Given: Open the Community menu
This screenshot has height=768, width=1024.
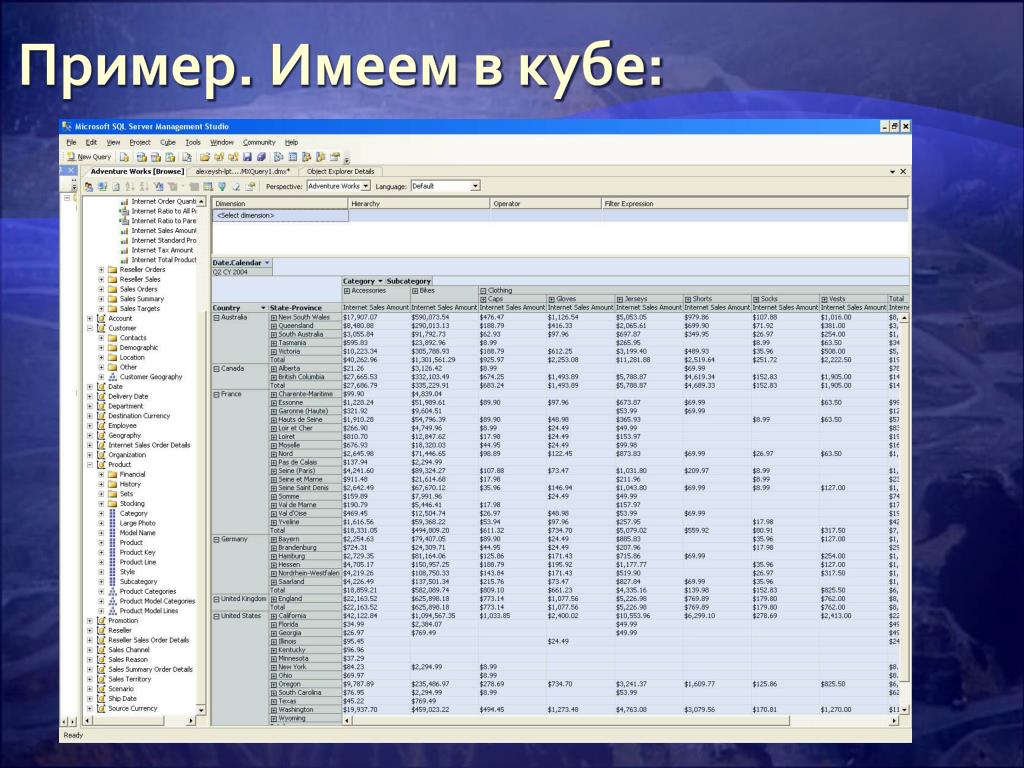Looking at the screenshot, I should pyautogui.click(x=259, y=142).
